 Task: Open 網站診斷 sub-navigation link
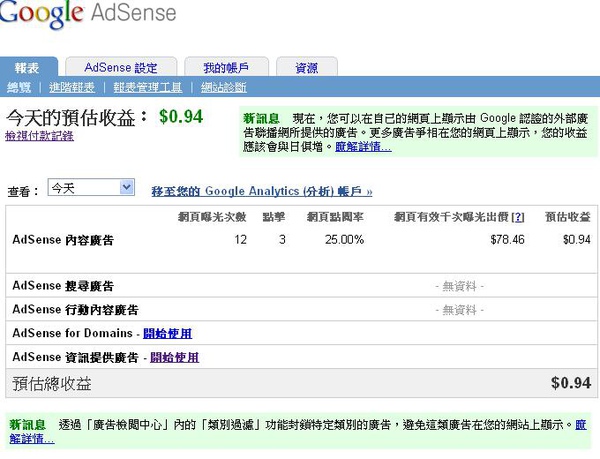point(224,88)
